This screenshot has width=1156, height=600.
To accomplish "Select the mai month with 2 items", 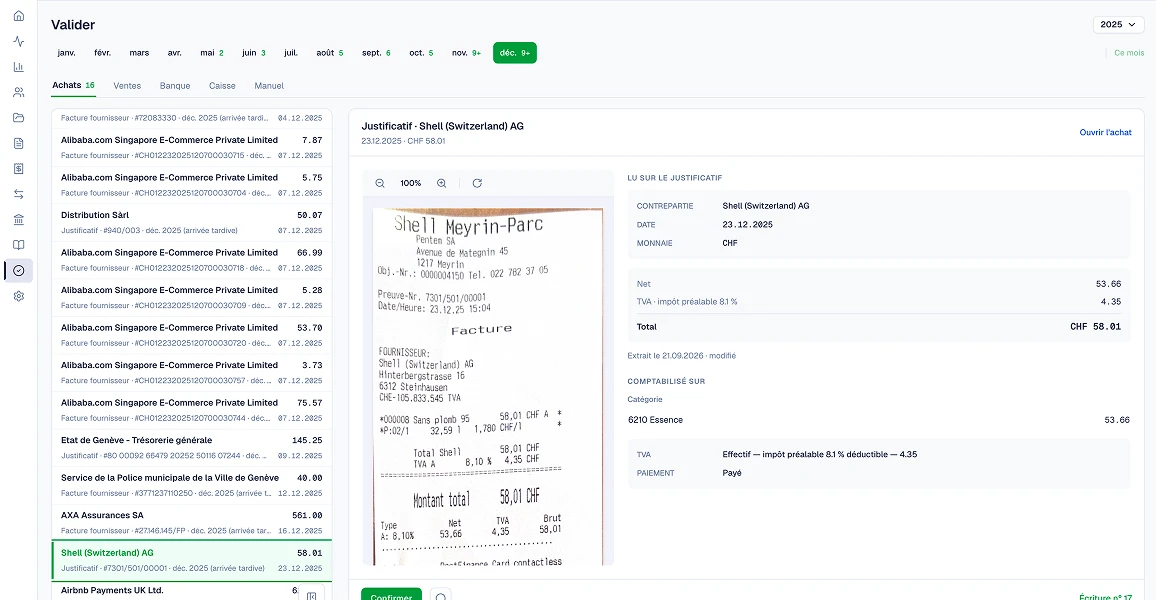I will [212, 53].
